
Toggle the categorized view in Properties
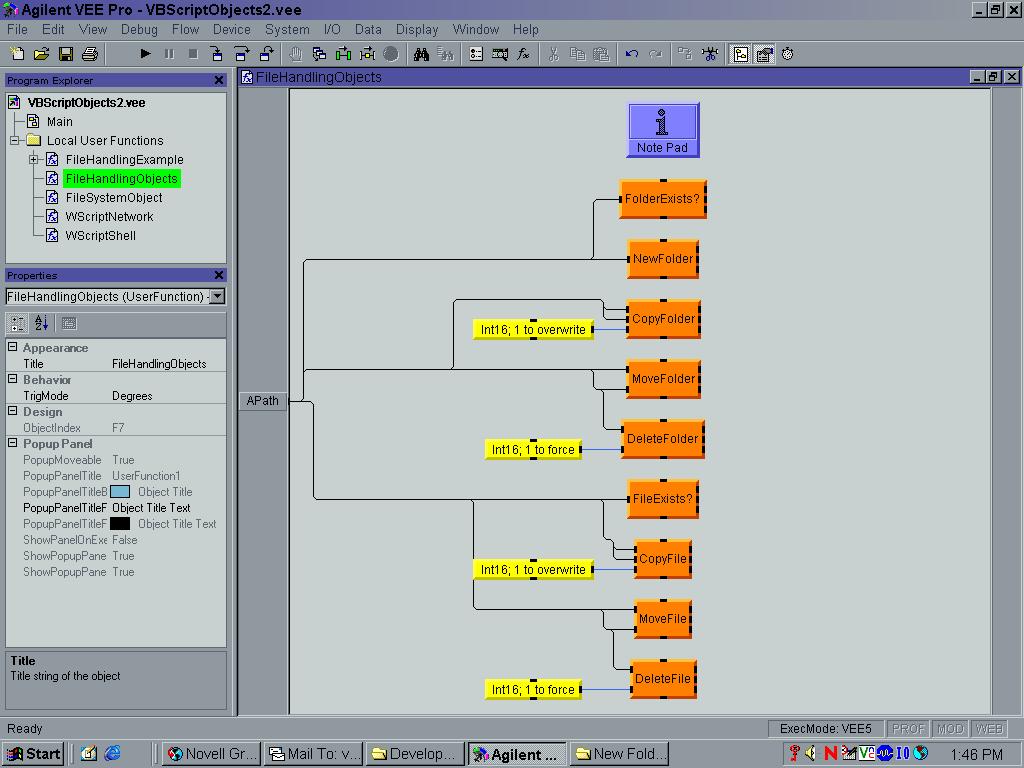click(18, 323)
